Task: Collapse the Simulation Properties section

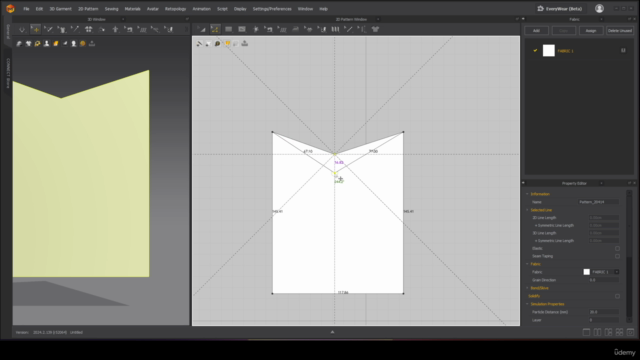Action: (x=527, y=304)
